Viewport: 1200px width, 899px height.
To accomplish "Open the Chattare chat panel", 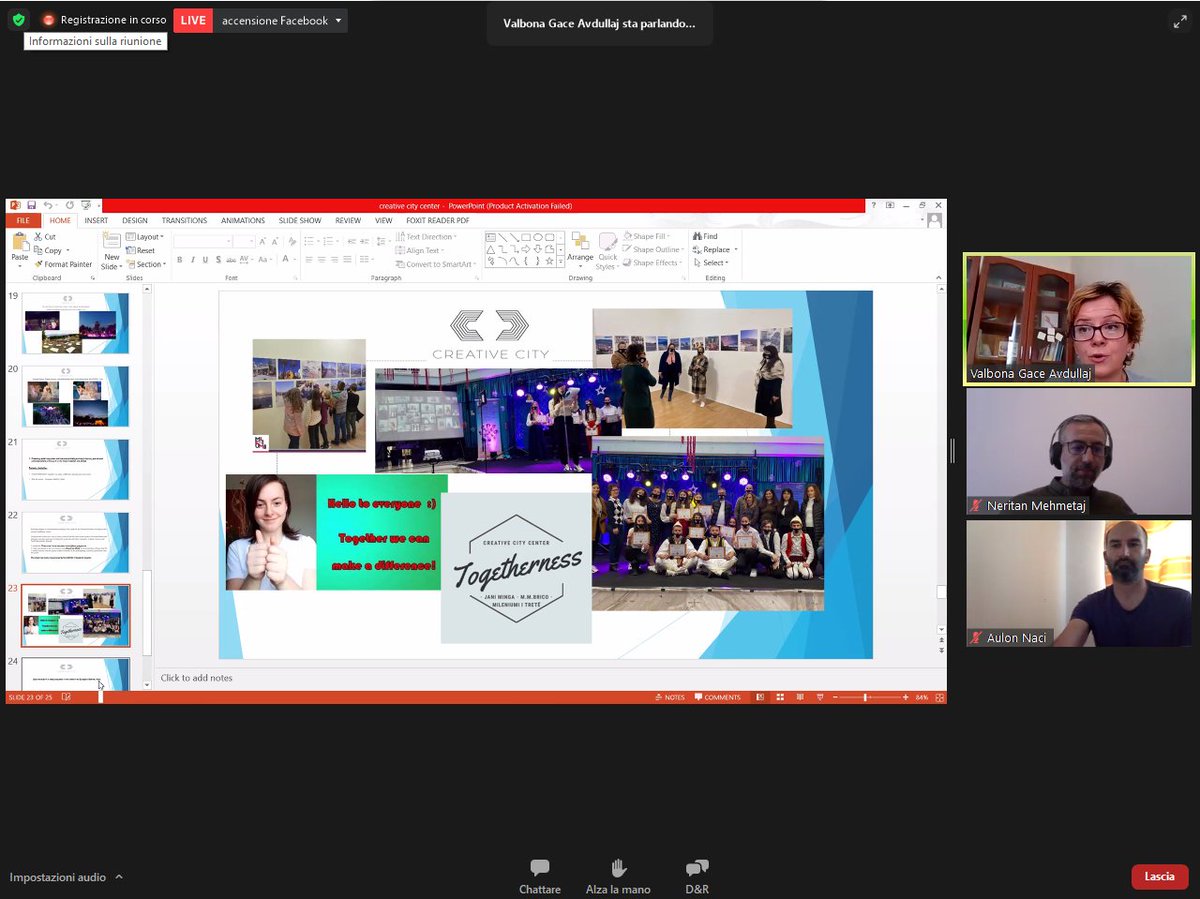I will tap(540, 877).
